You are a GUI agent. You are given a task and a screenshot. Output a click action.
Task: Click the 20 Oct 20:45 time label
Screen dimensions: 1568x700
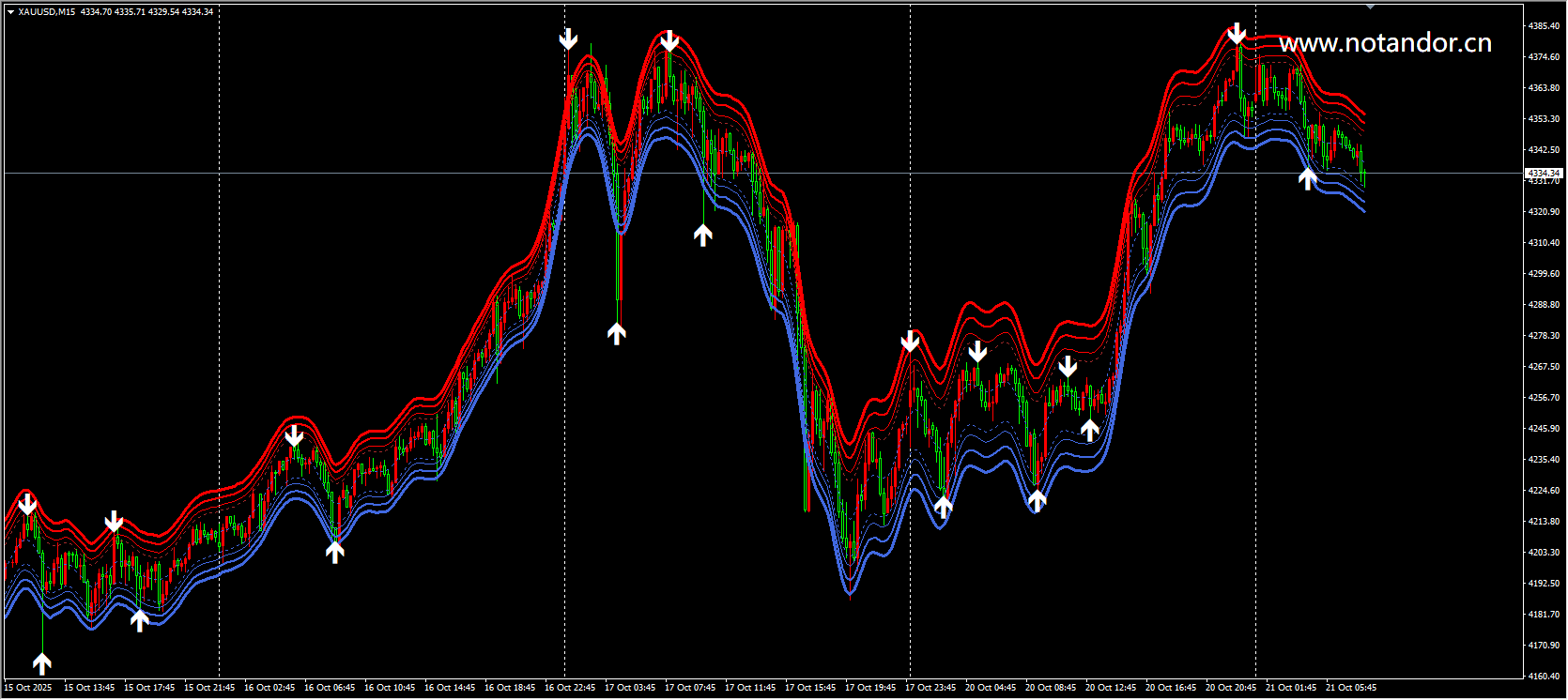(x=1231, y=688)
